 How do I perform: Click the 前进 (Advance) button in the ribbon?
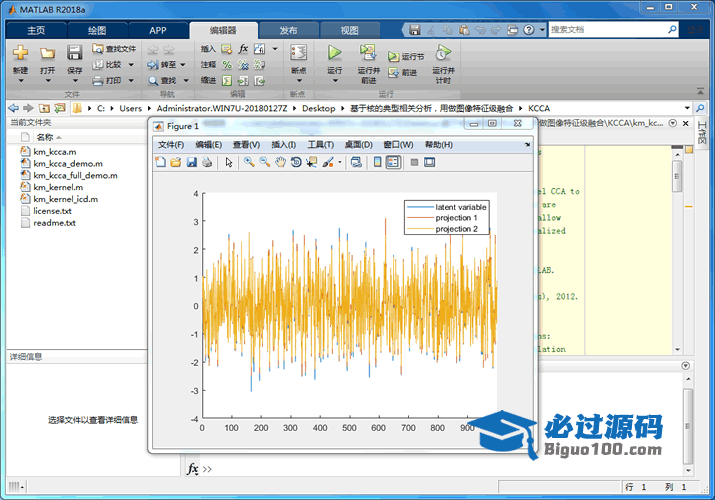[x=403, y=72]
